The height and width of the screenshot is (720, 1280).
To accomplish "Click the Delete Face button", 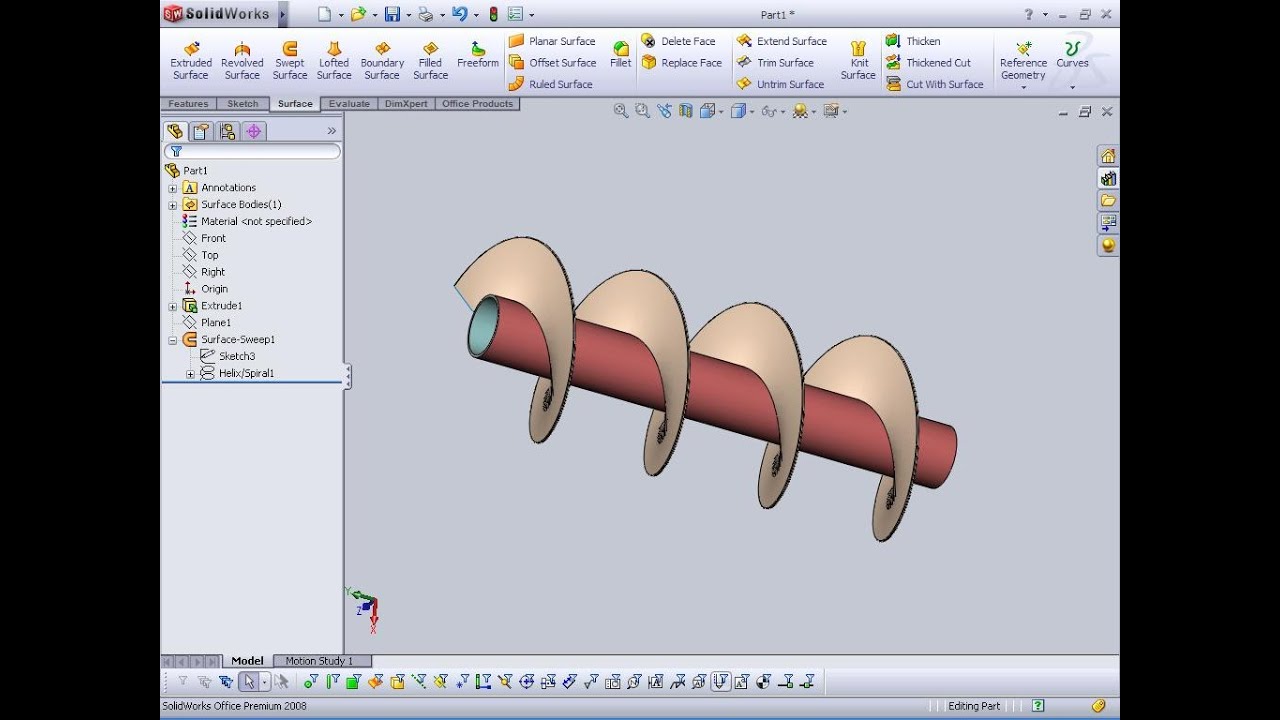I will click(679, 41).
